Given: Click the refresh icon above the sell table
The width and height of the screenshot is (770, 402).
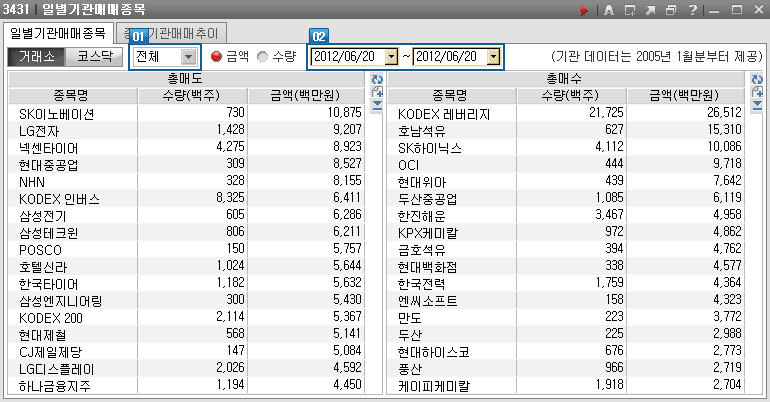Looking at the screenshot, I should tap(377, 80).
